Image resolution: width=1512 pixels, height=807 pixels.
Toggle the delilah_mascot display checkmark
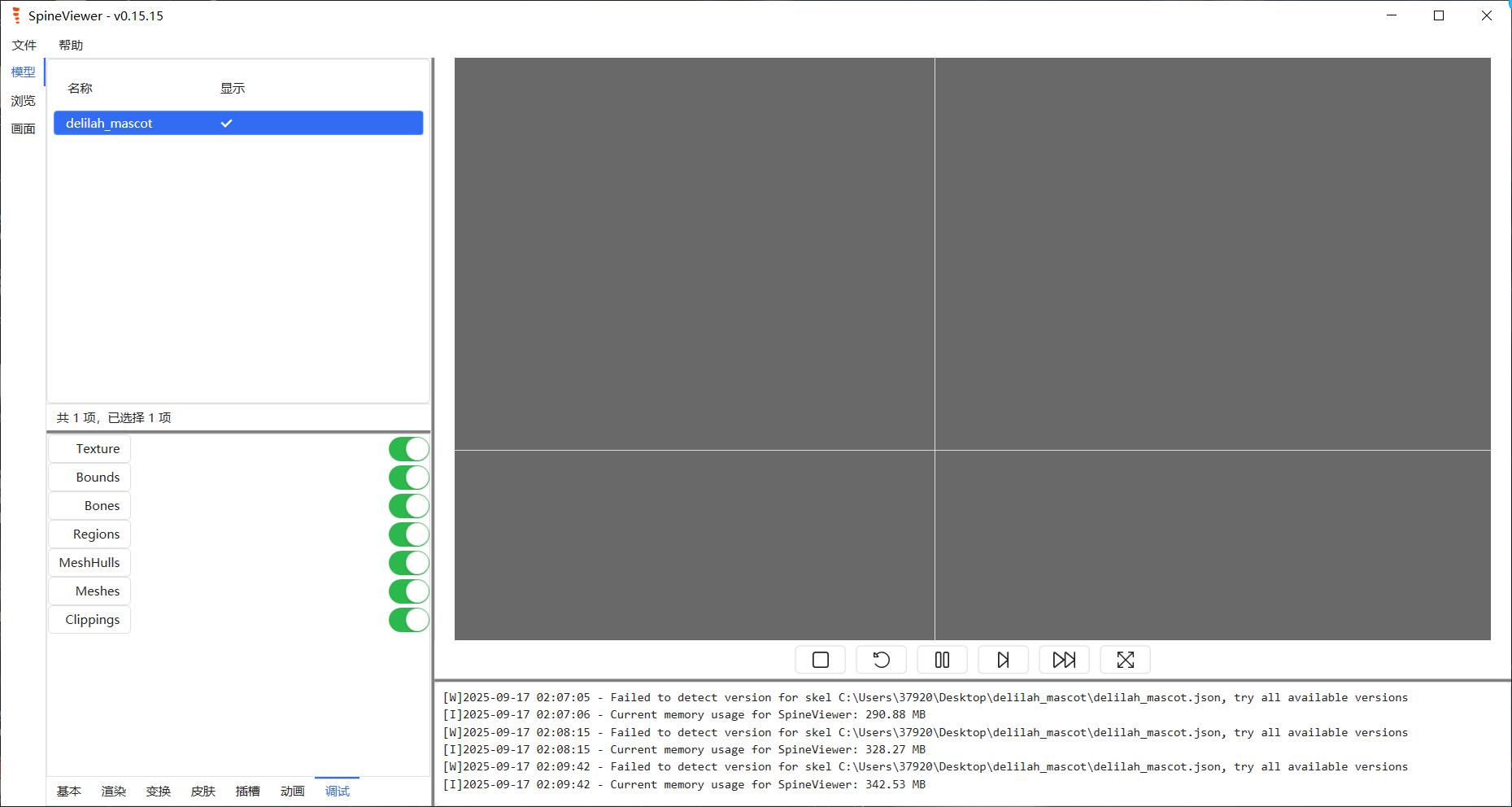tap(226, 123)
